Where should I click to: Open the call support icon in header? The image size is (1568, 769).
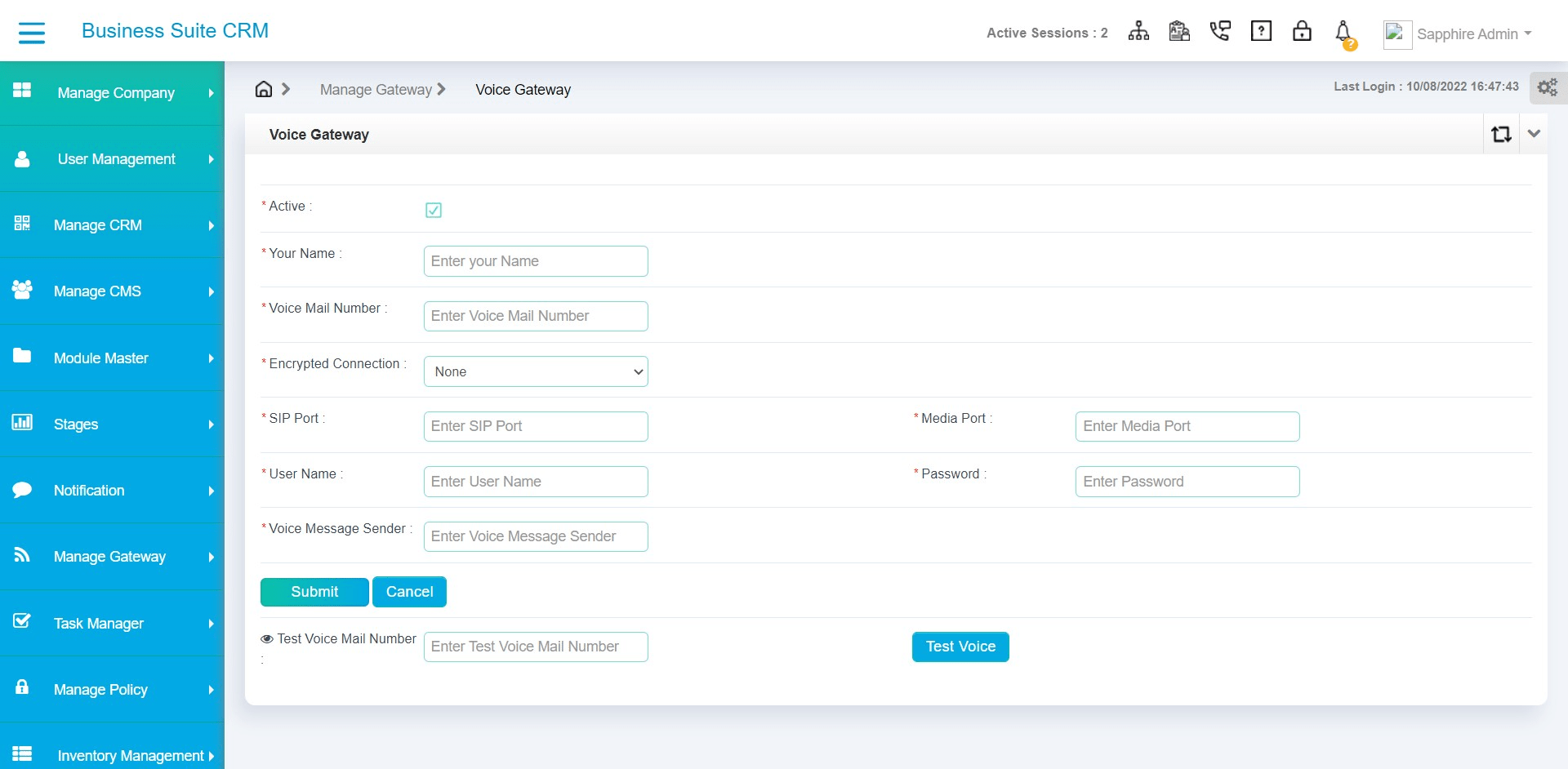[1220, 30]
